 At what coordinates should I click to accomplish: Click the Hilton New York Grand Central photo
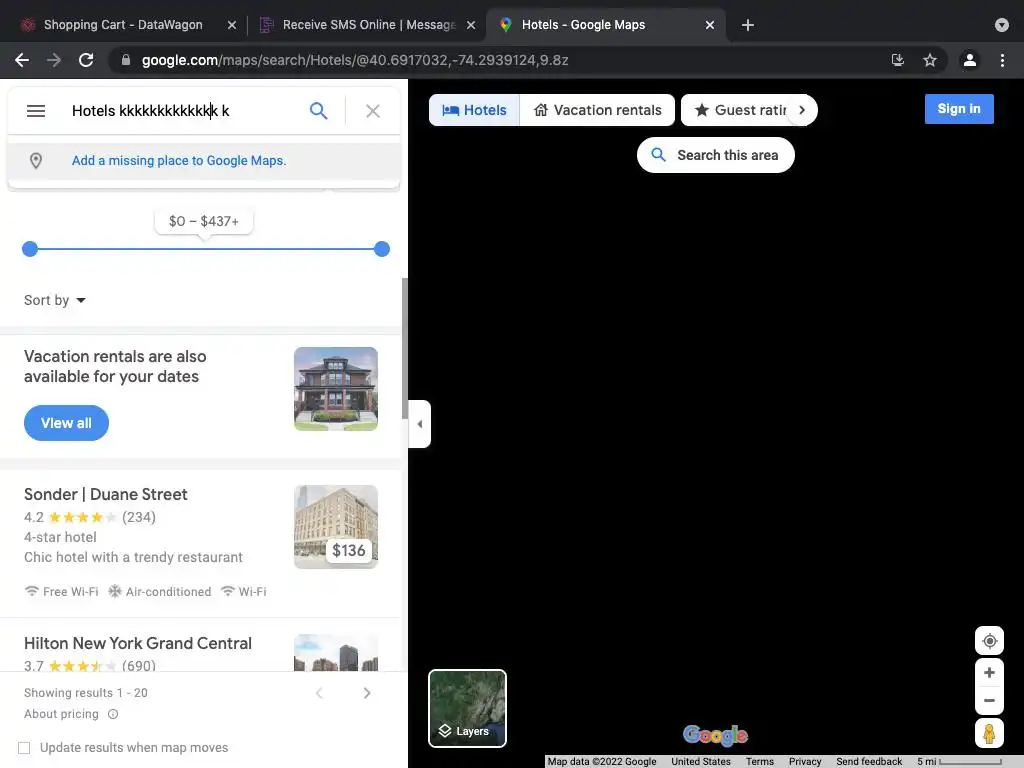point(336,652)
